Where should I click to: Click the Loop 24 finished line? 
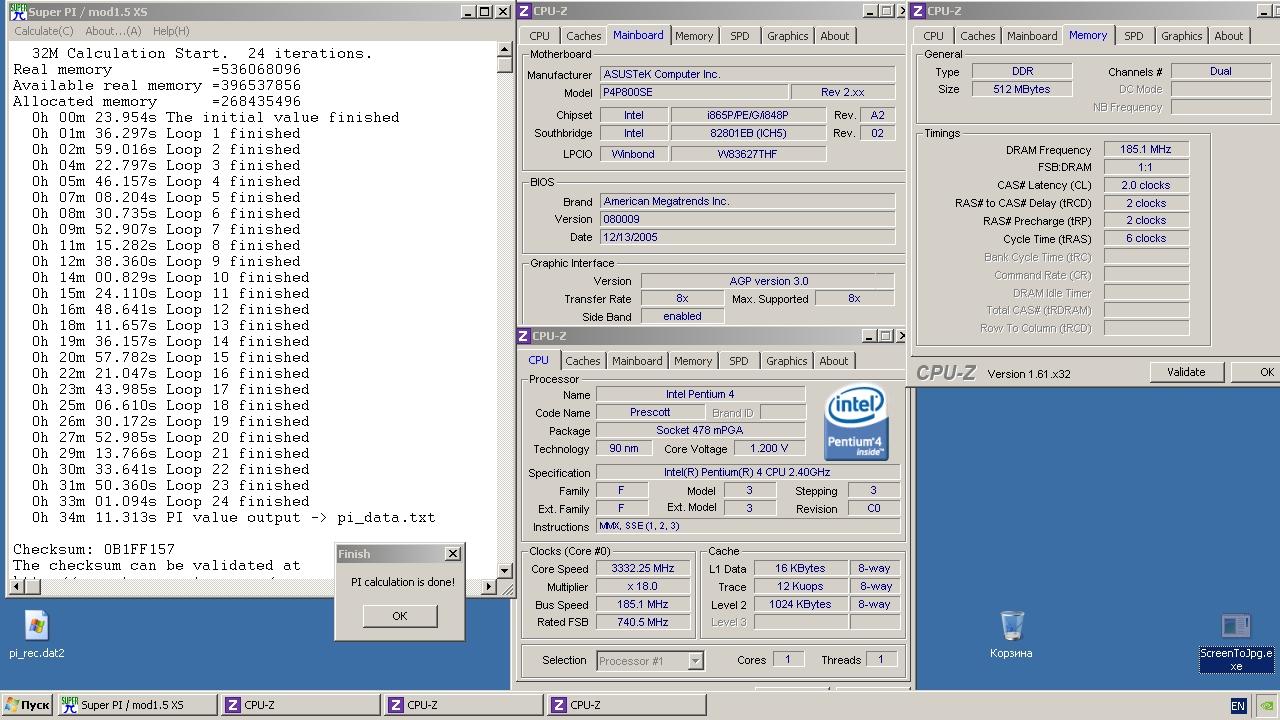tap(170, 501)
